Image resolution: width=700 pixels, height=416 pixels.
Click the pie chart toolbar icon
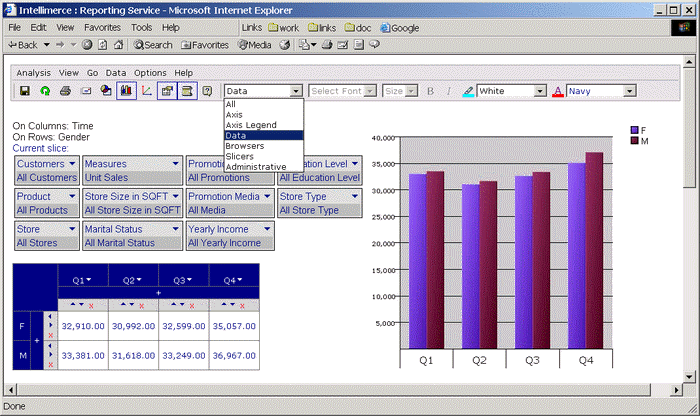click(x=106, y=91)
